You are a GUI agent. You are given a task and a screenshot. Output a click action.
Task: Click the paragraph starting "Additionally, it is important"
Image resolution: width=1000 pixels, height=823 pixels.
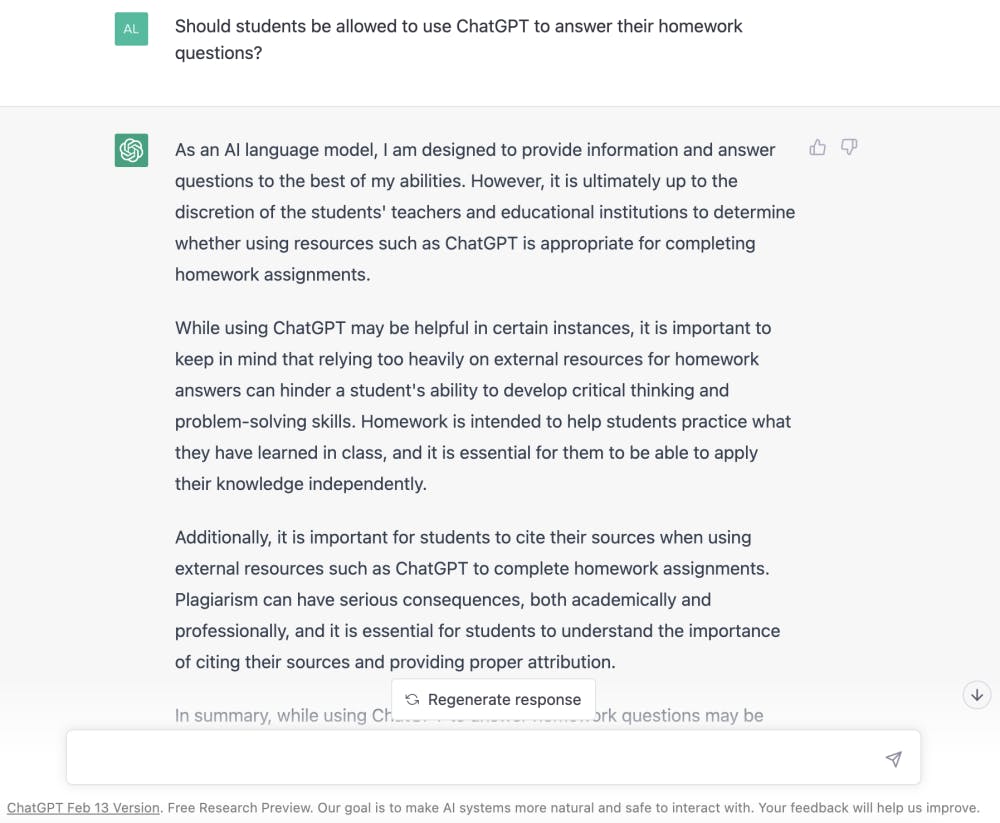tap(477, 599)
